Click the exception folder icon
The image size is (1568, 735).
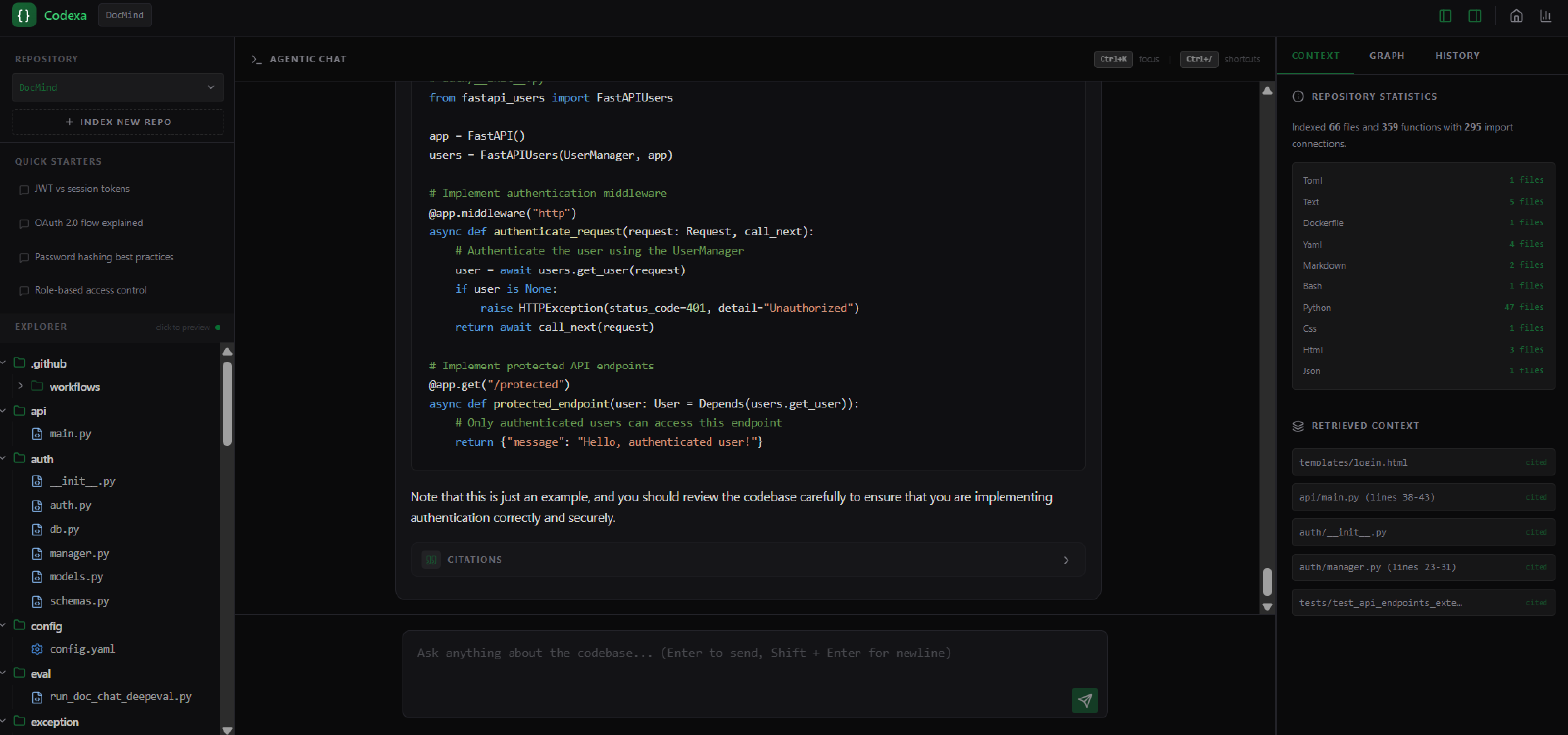click(19, 721)
